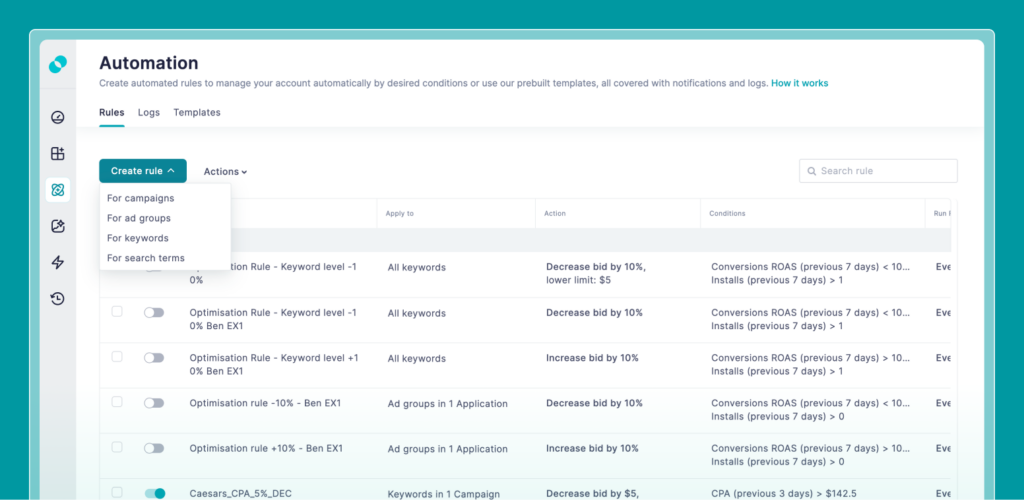The height and width of the screenshot is (500, 1024).
Task: Open rule Optimisation Rule - Keyword level +10% Ben EX1
Action: [x=274, y=364]
